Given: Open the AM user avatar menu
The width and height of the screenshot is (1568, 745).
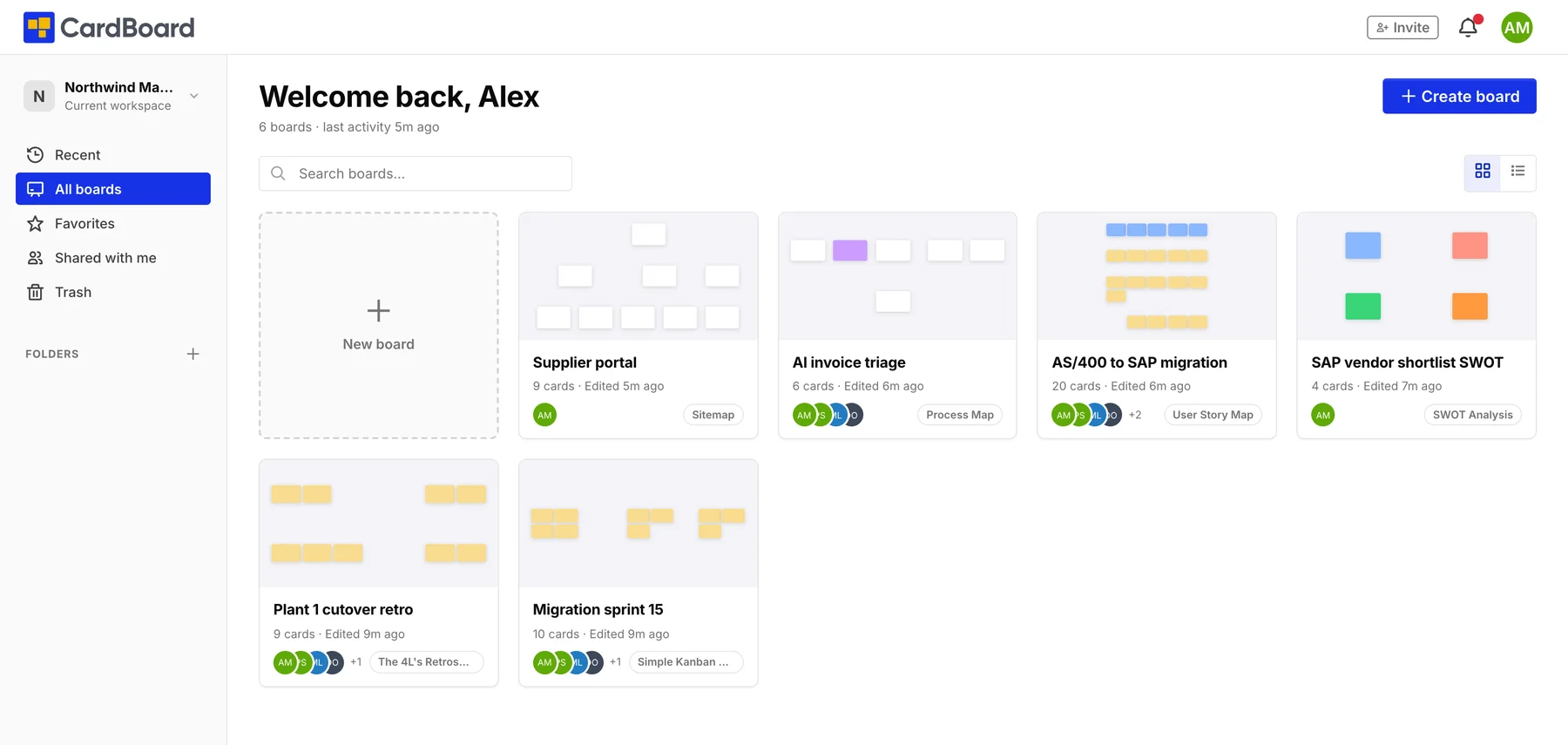Looking at the screenshot, I should point(1517,28).
